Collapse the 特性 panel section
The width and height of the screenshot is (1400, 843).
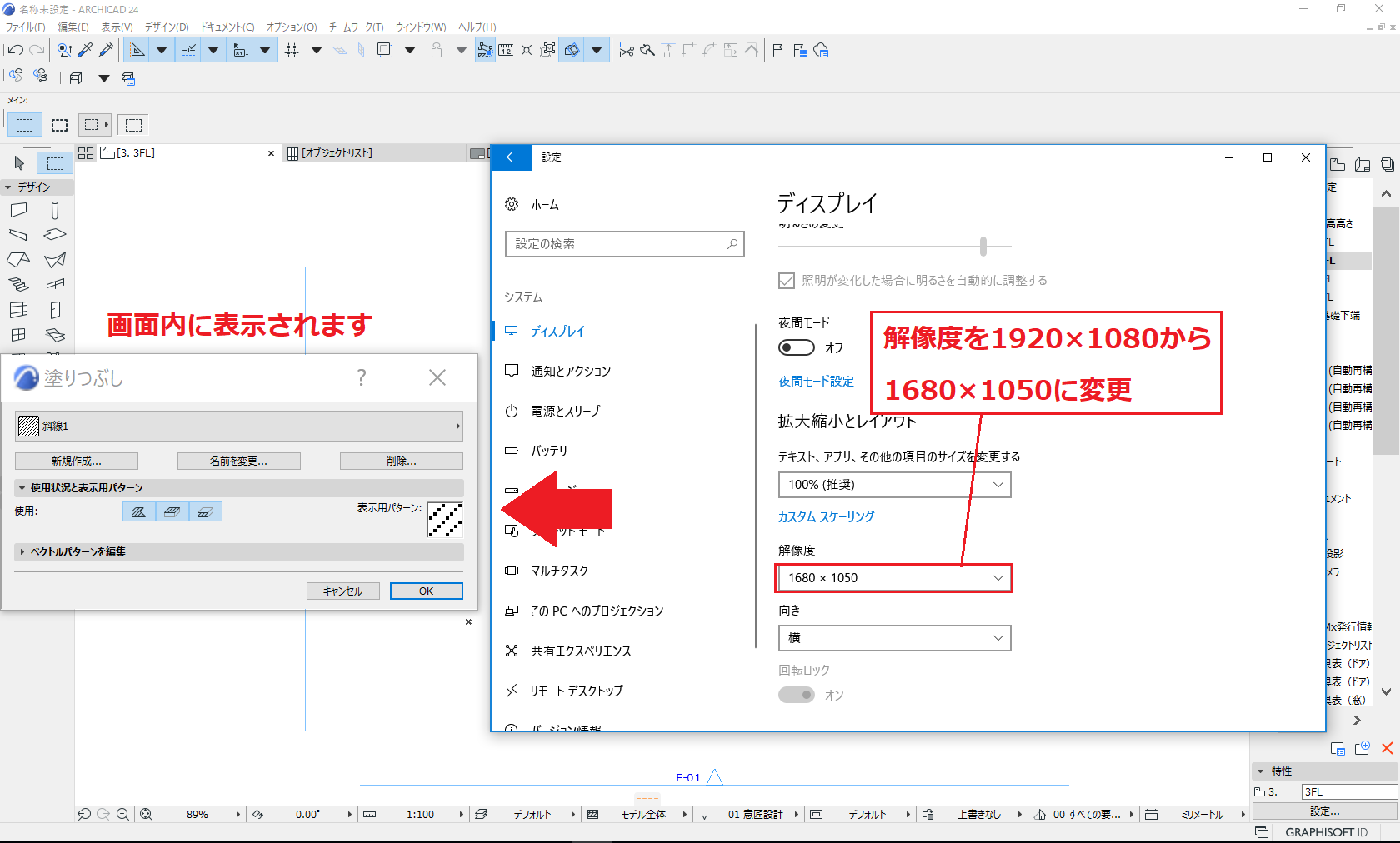pos(1260,771)
